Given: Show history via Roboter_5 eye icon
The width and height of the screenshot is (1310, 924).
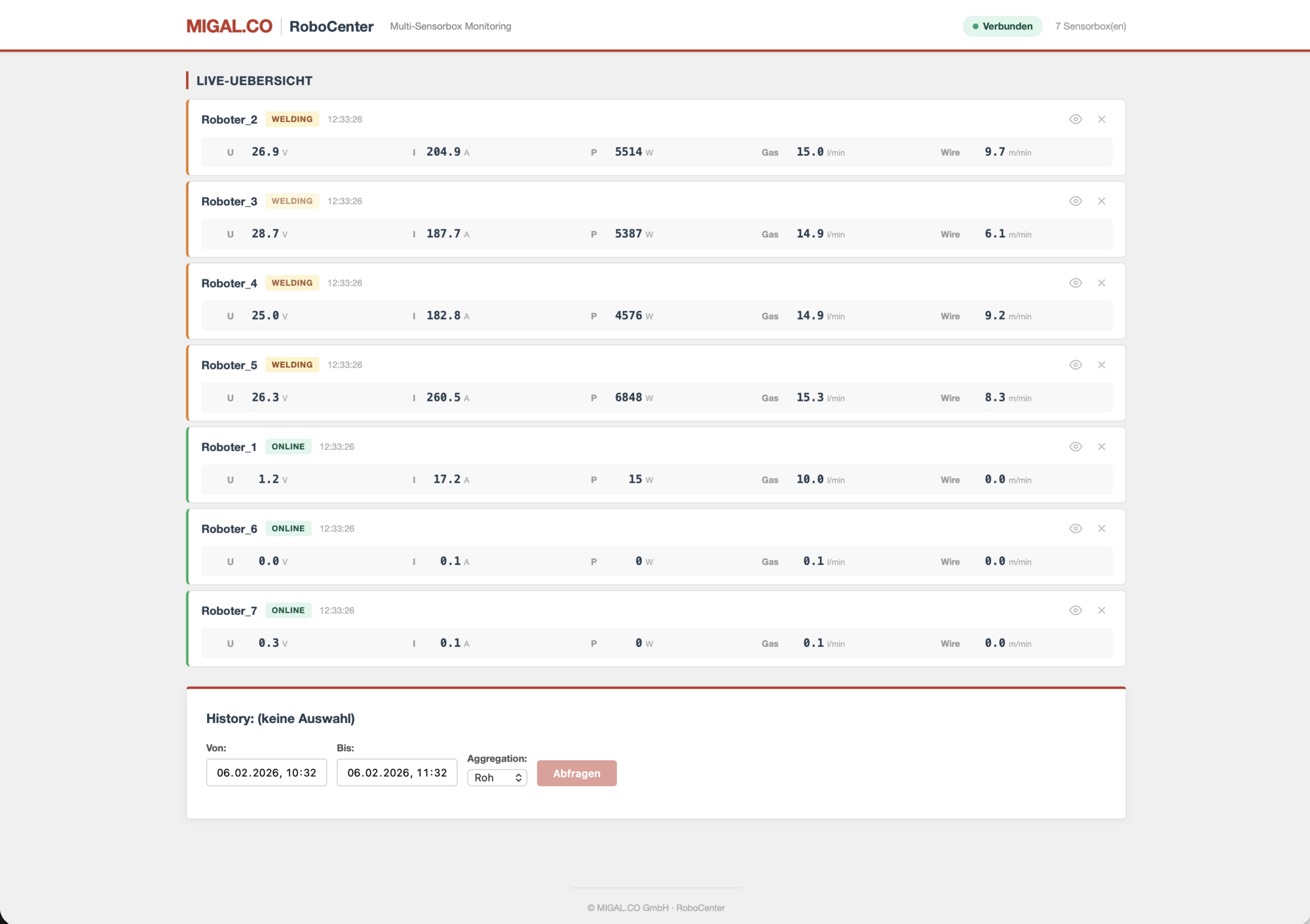Looking at the screenshot, I should (x=1076, y=365).
